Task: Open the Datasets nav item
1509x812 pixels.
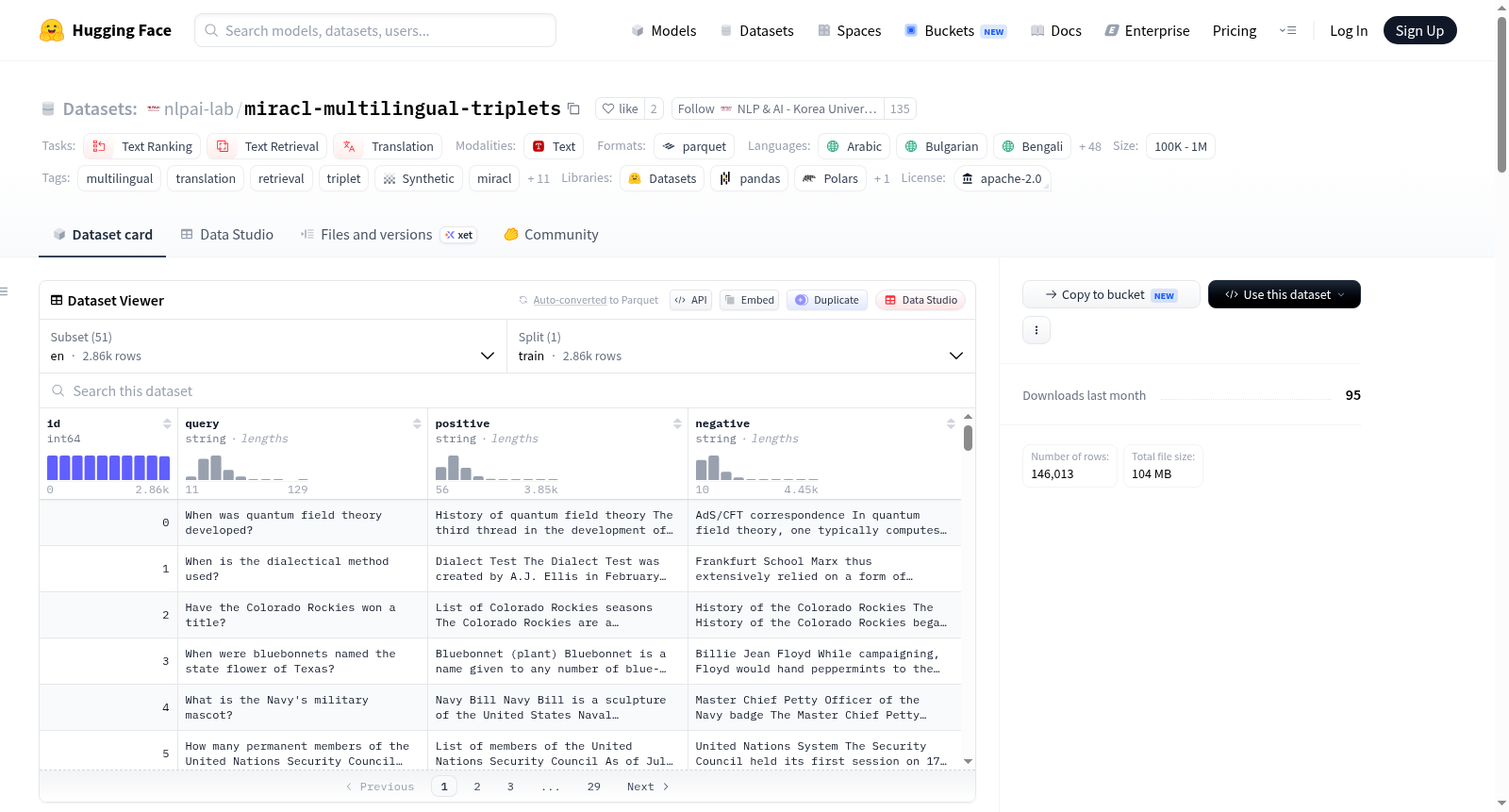Action: pos(756,30)
